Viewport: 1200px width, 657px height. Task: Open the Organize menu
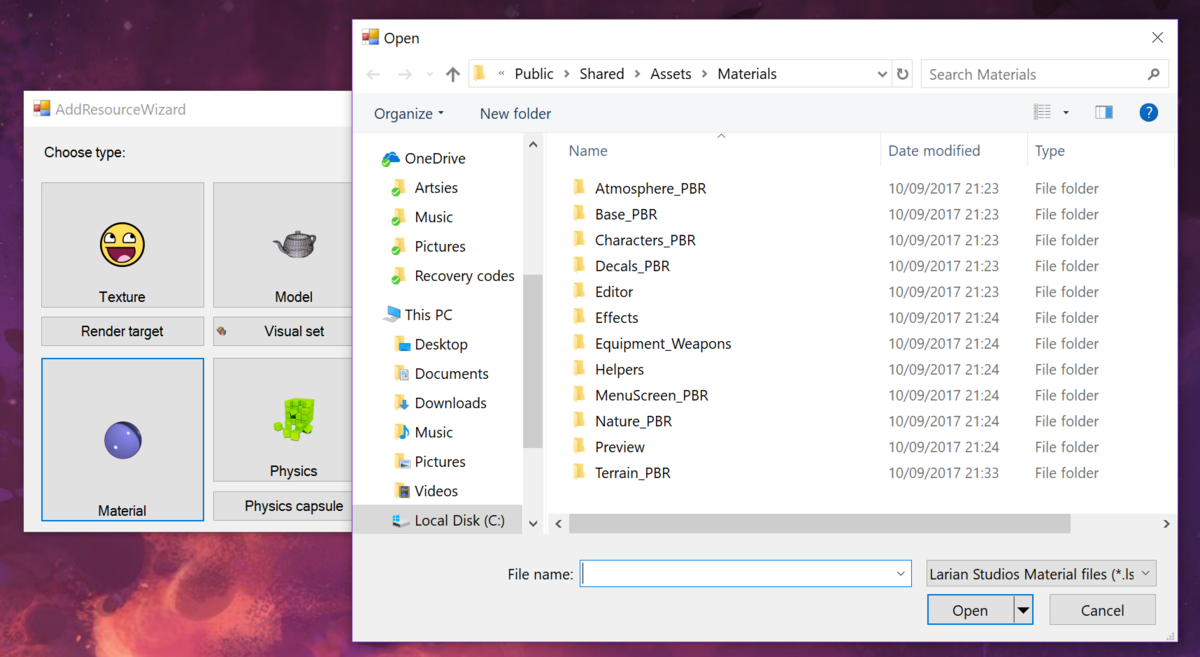click(x=409, y=114)
